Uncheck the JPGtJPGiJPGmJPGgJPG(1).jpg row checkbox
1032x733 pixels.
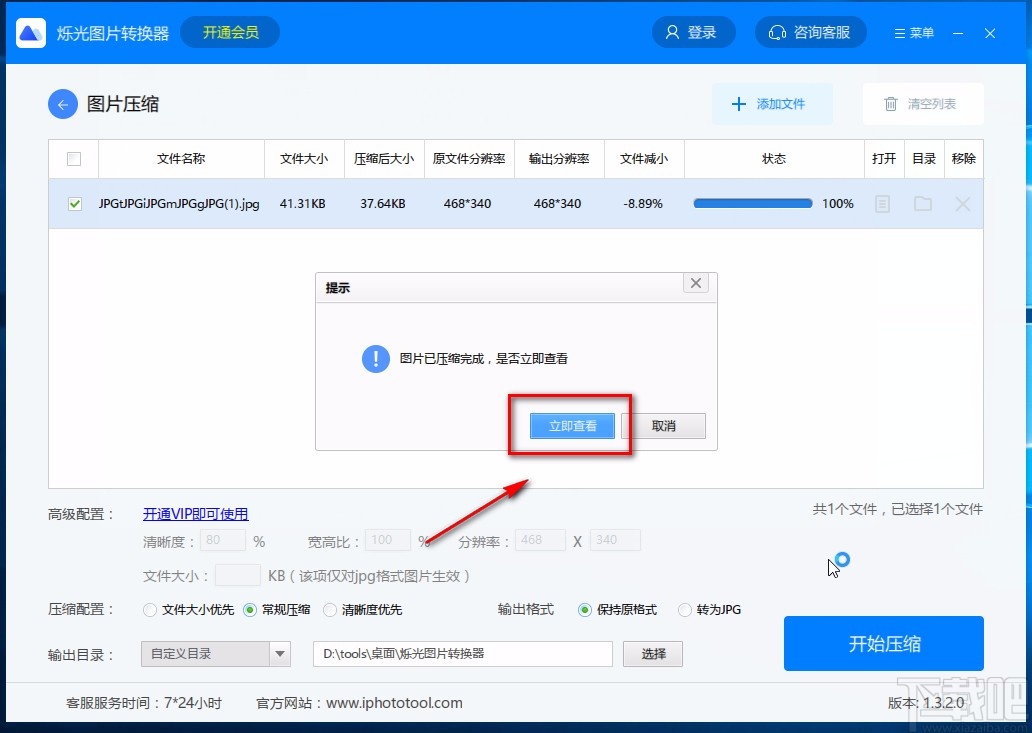tap(73, 203)
